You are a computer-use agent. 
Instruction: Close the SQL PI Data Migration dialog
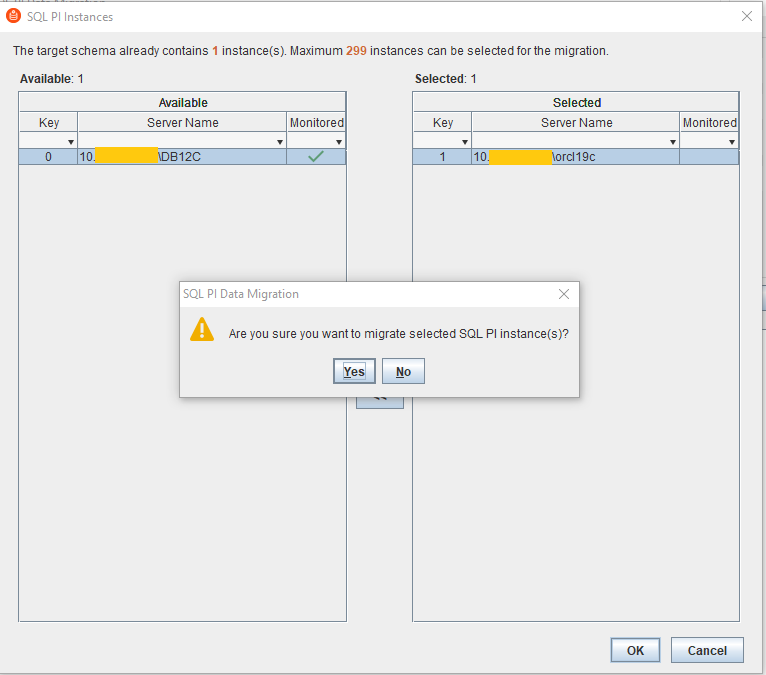[x=564, y=294]
